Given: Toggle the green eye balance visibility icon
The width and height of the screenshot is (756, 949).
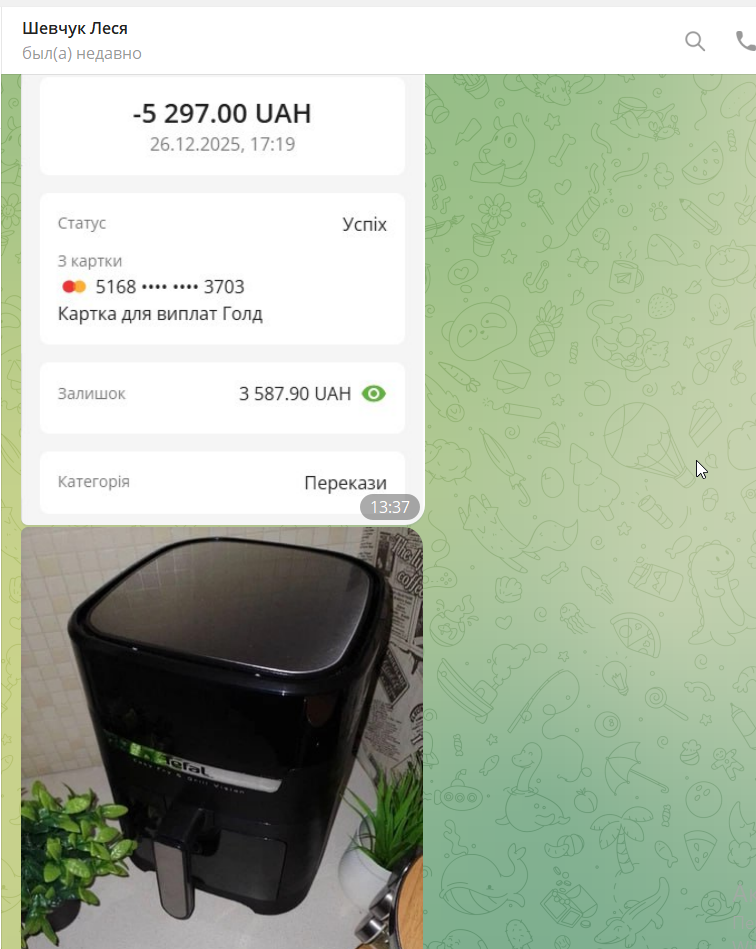Looking at the screenshot, I should [x=373, y=394].
